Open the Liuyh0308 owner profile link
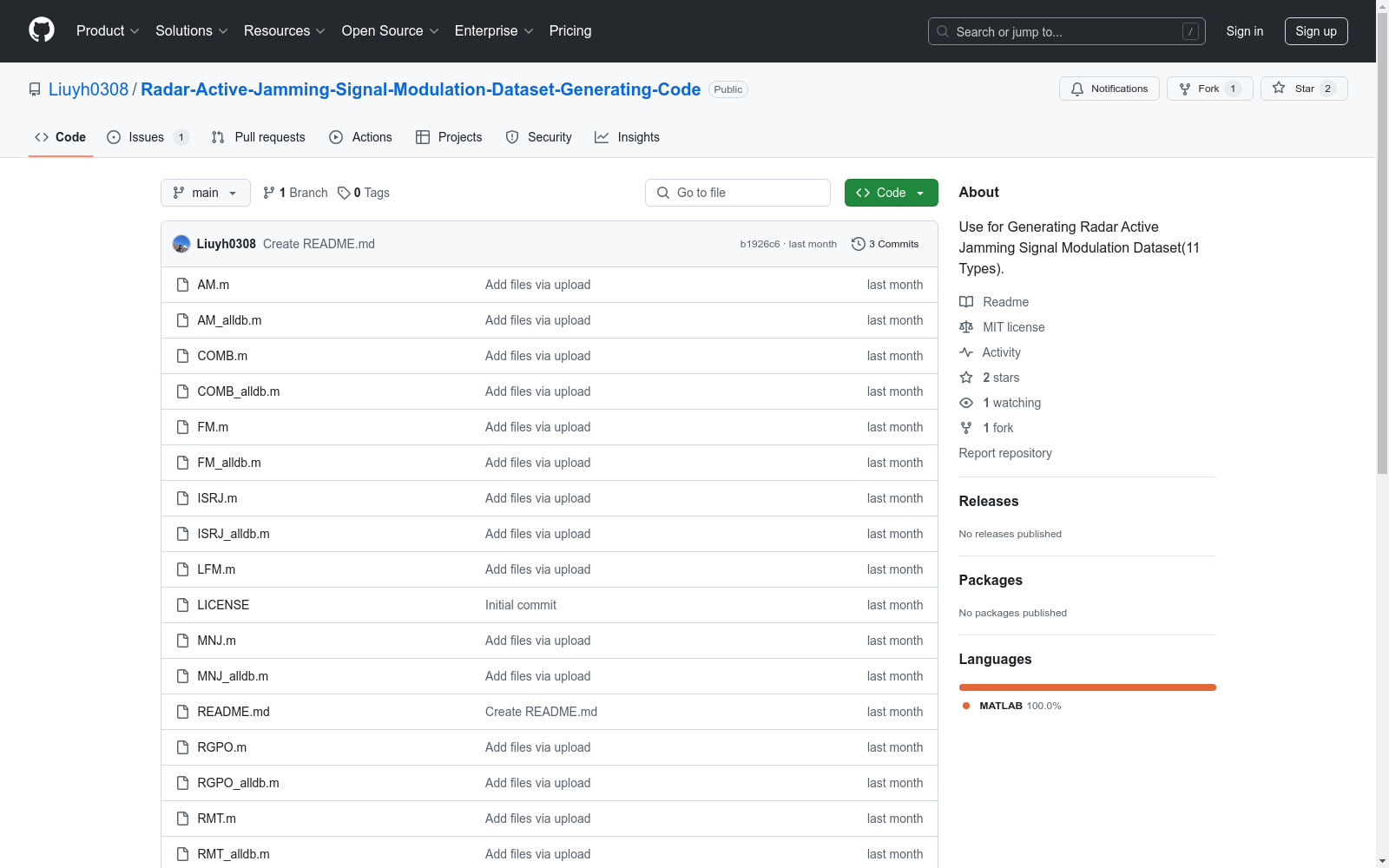The height and width of the screenshot is (868, 1389). click(89, 89)
